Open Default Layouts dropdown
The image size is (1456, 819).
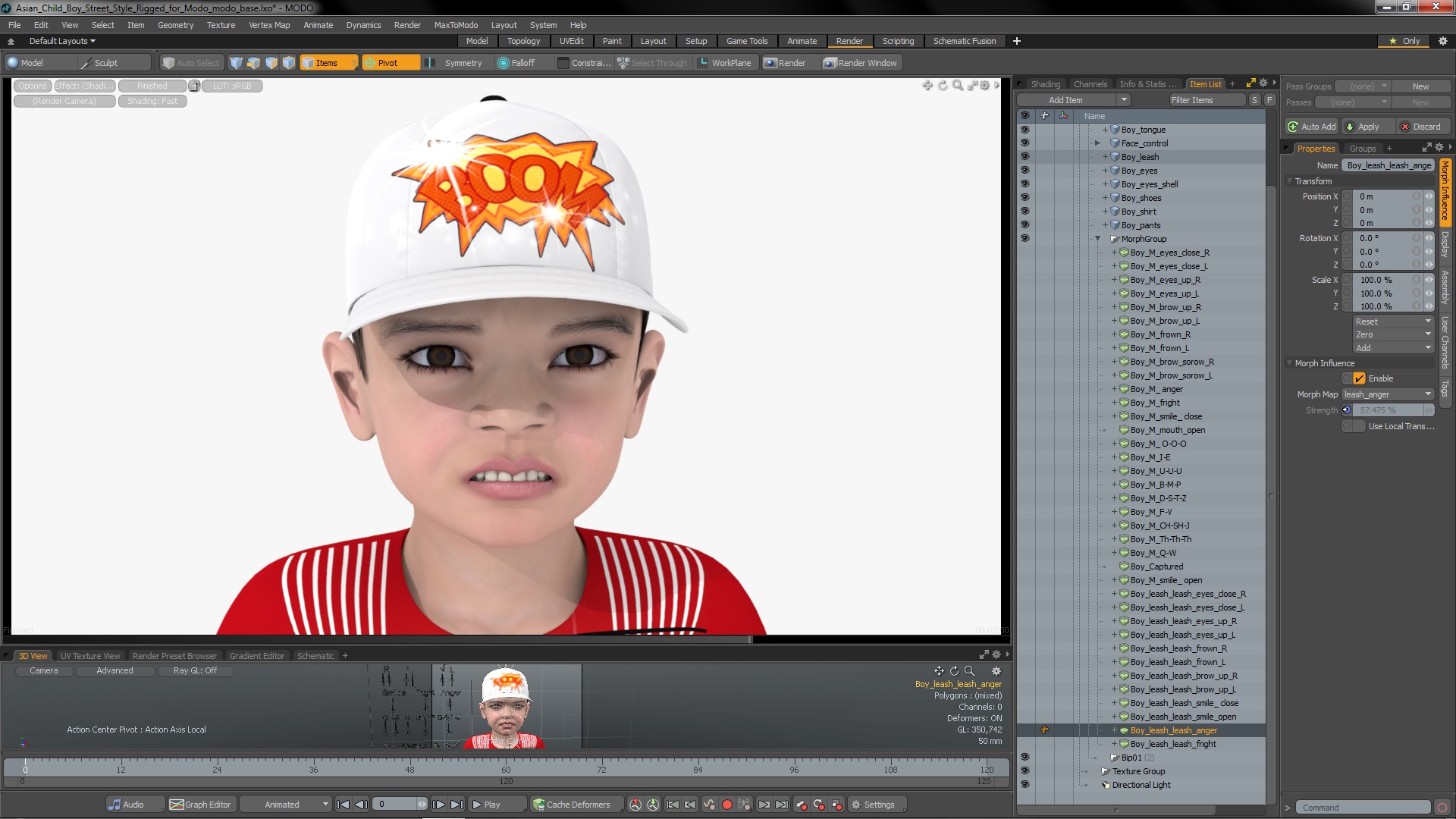click(x=62, y=41)
